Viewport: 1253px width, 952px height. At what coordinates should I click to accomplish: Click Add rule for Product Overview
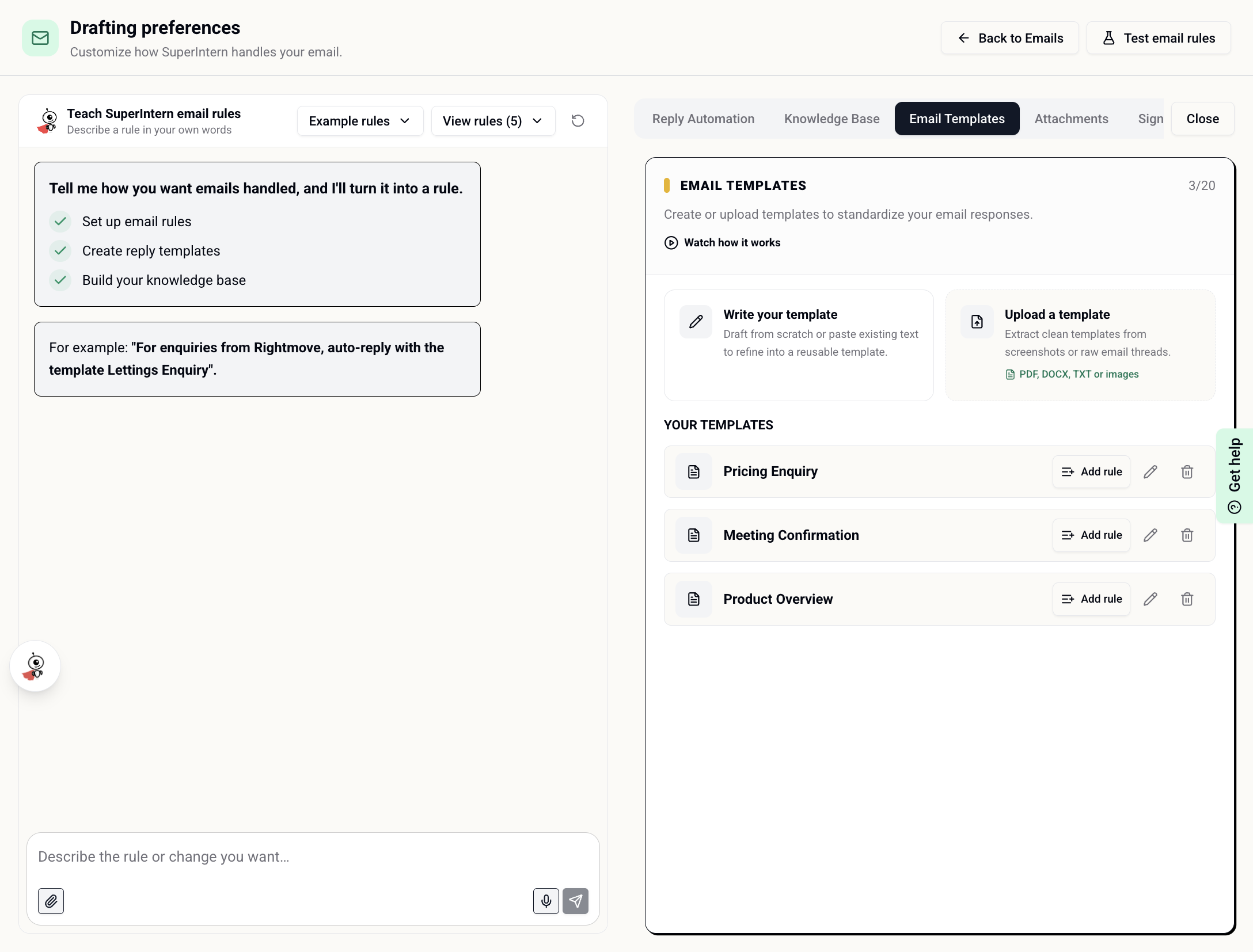1091,599
